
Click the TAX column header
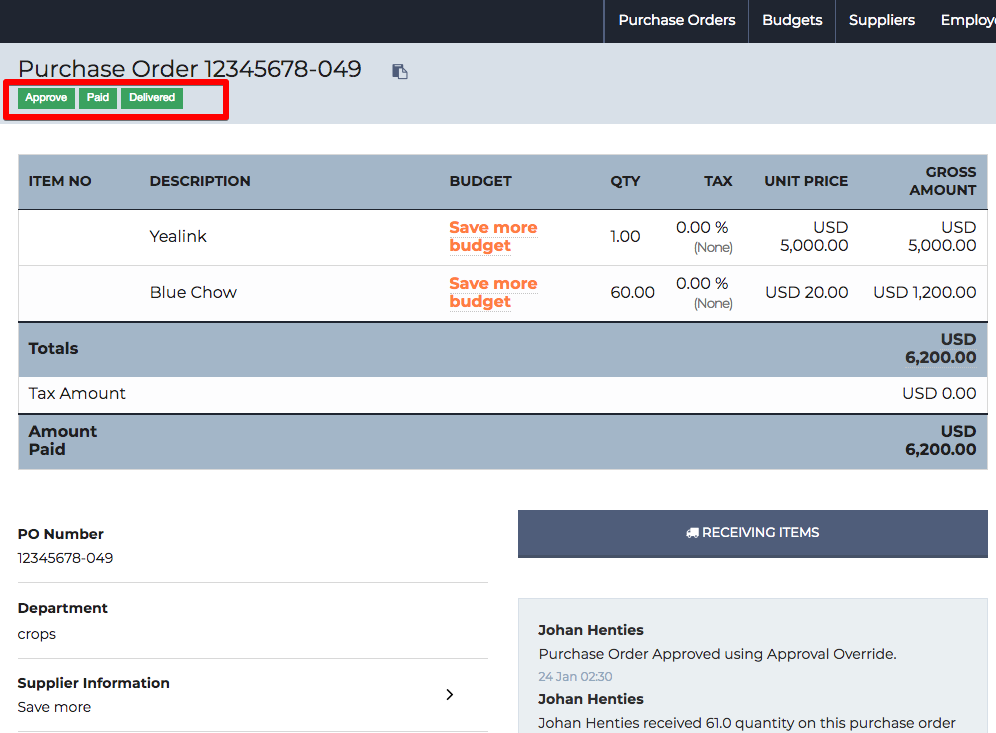click(718, 181)
